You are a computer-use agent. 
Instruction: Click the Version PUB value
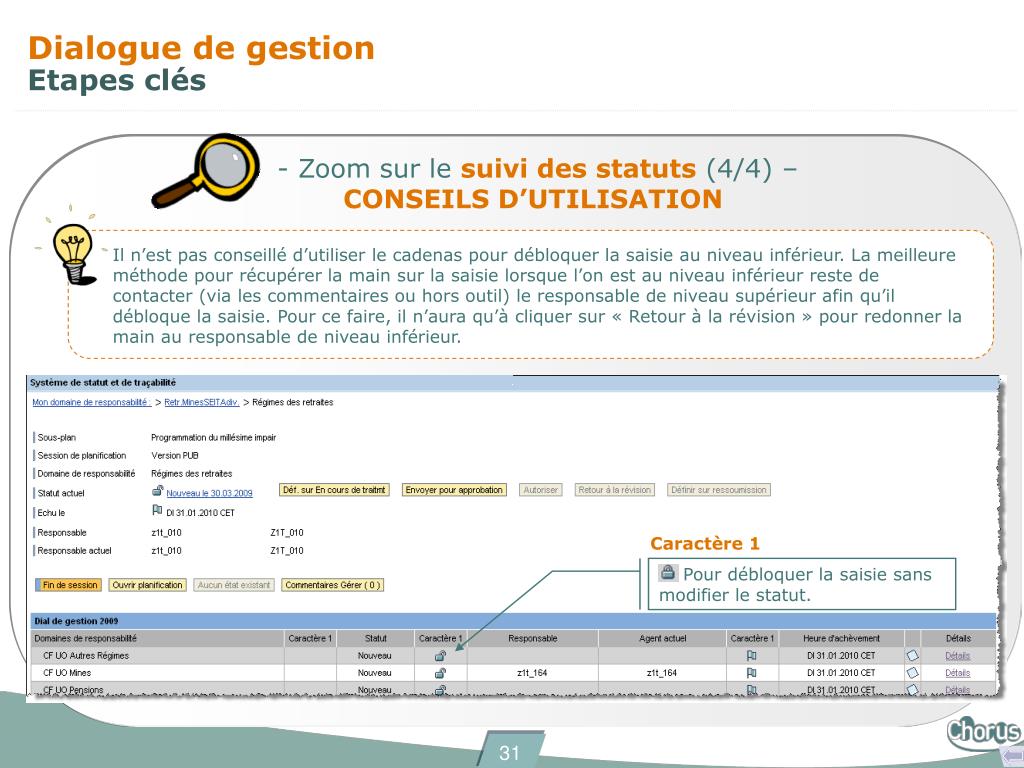pyautogui.click(x=175, y=456)
